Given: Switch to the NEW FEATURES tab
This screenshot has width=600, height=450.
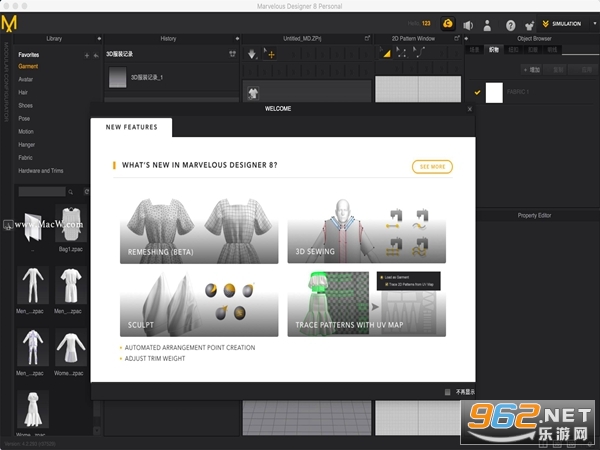Looking at the screenshot, I should pyautogui.click(x=131, y=127).
